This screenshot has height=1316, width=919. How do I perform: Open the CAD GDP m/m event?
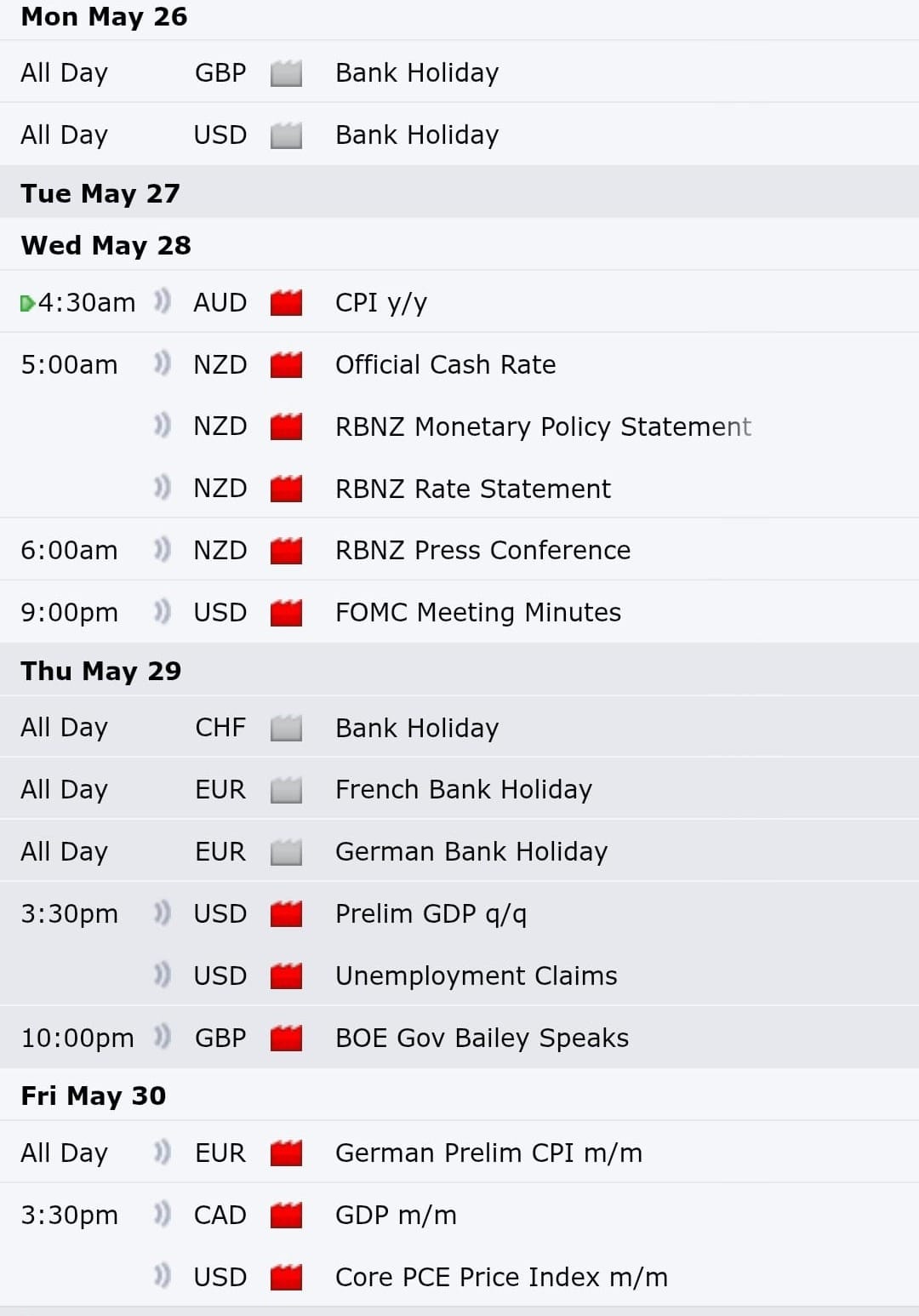pos(396,1215)
